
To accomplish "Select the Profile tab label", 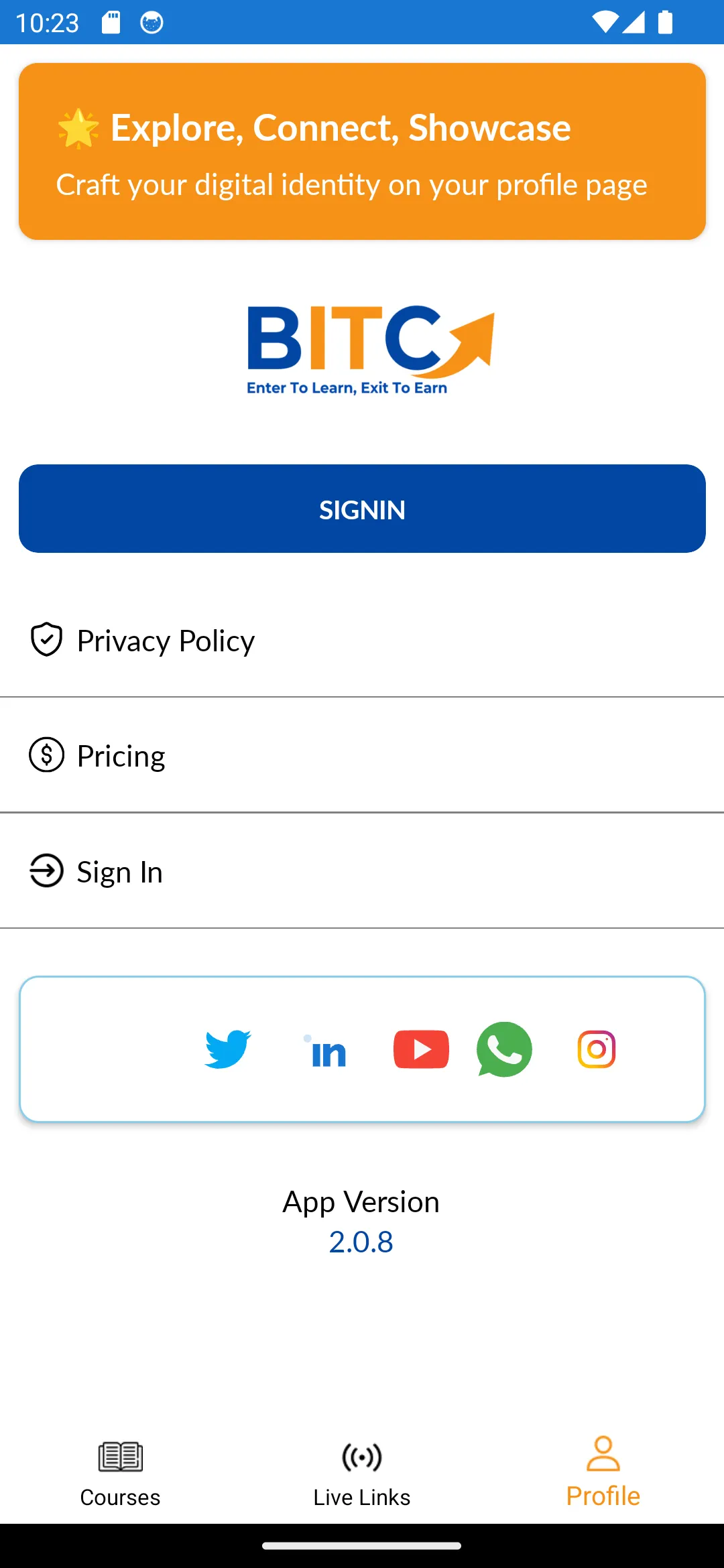I will 603,1496.
